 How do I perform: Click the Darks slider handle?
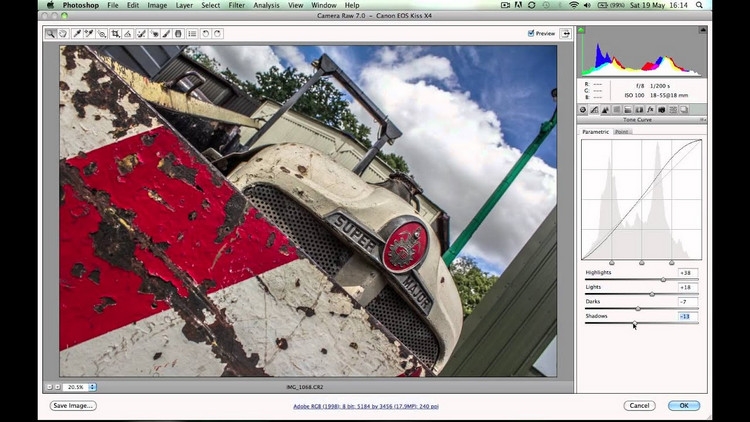638,309
